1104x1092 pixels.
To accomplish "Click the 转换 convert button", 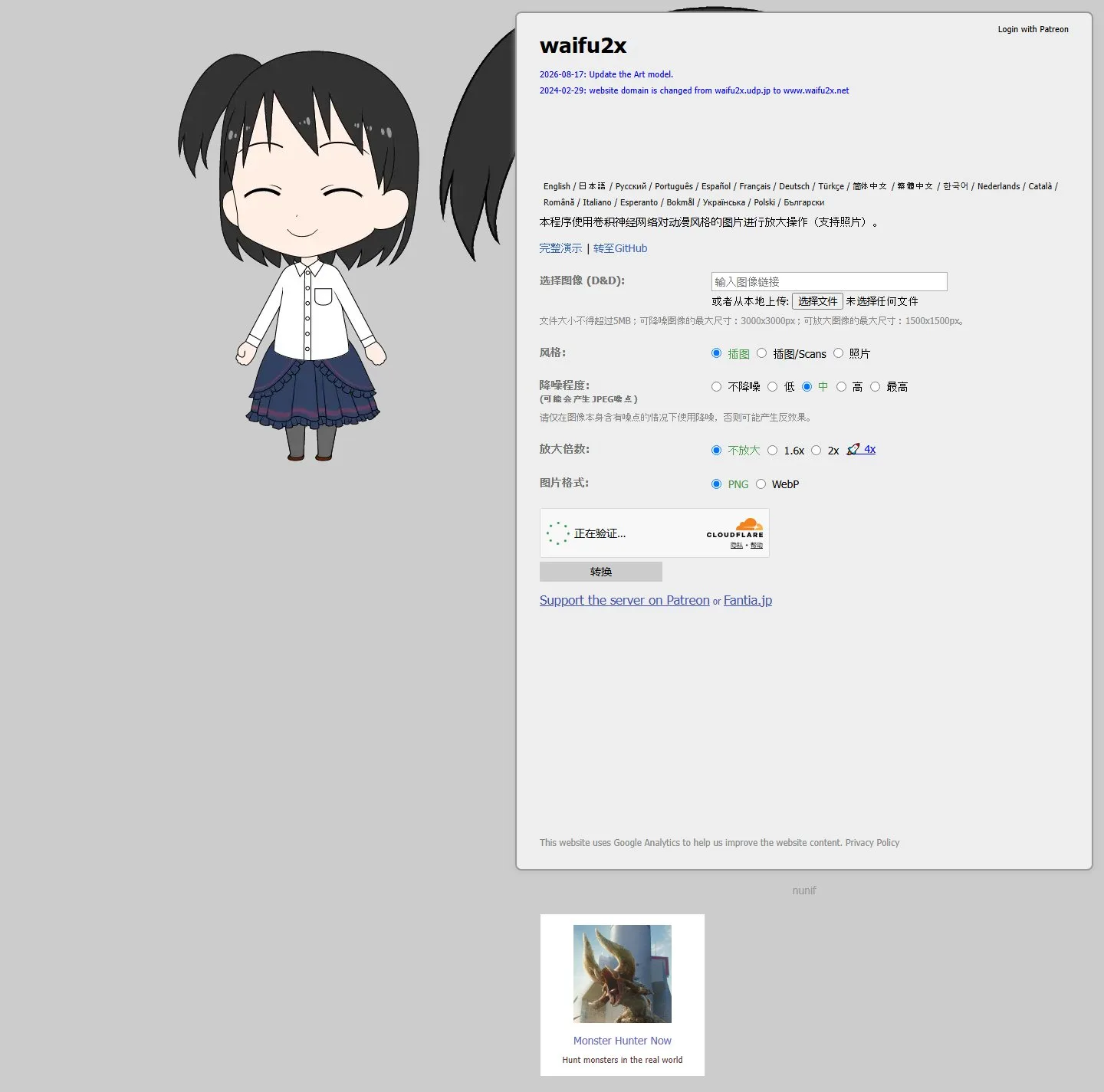I will coord(601,572).
